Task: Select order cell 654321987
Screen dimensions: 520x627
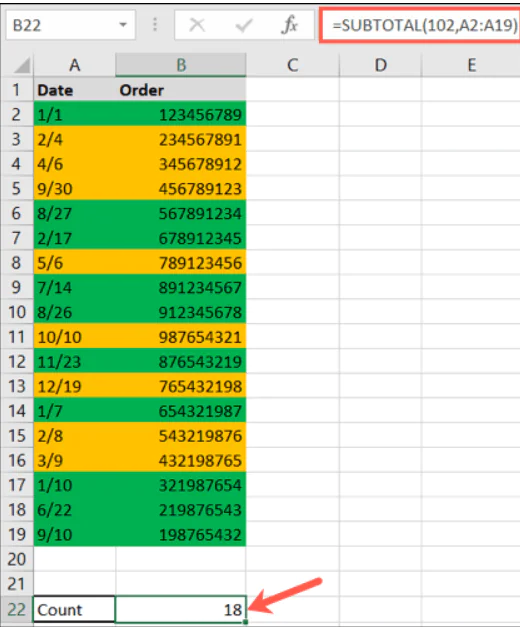Action: 181,411
